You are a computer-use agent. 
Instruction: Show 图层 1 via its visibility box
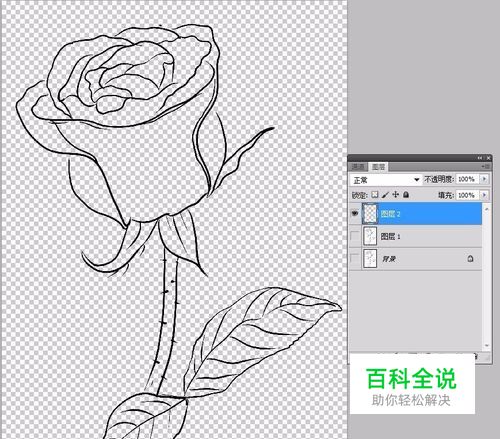[x=355, y=236]
